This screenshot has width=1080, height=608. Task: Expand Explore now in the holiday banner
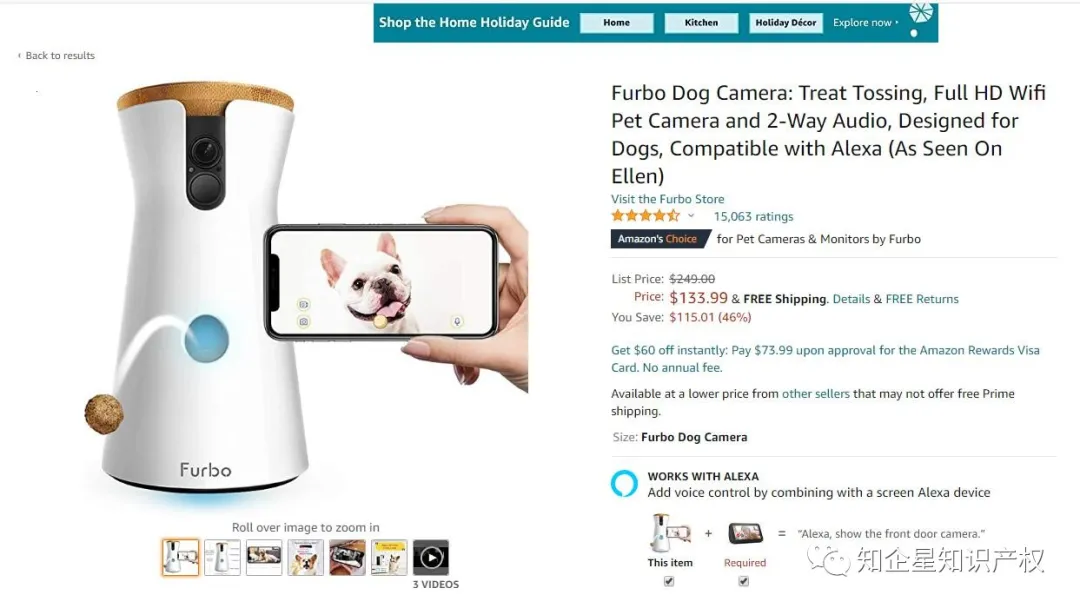pyautogui.click(x=866, y=23)
